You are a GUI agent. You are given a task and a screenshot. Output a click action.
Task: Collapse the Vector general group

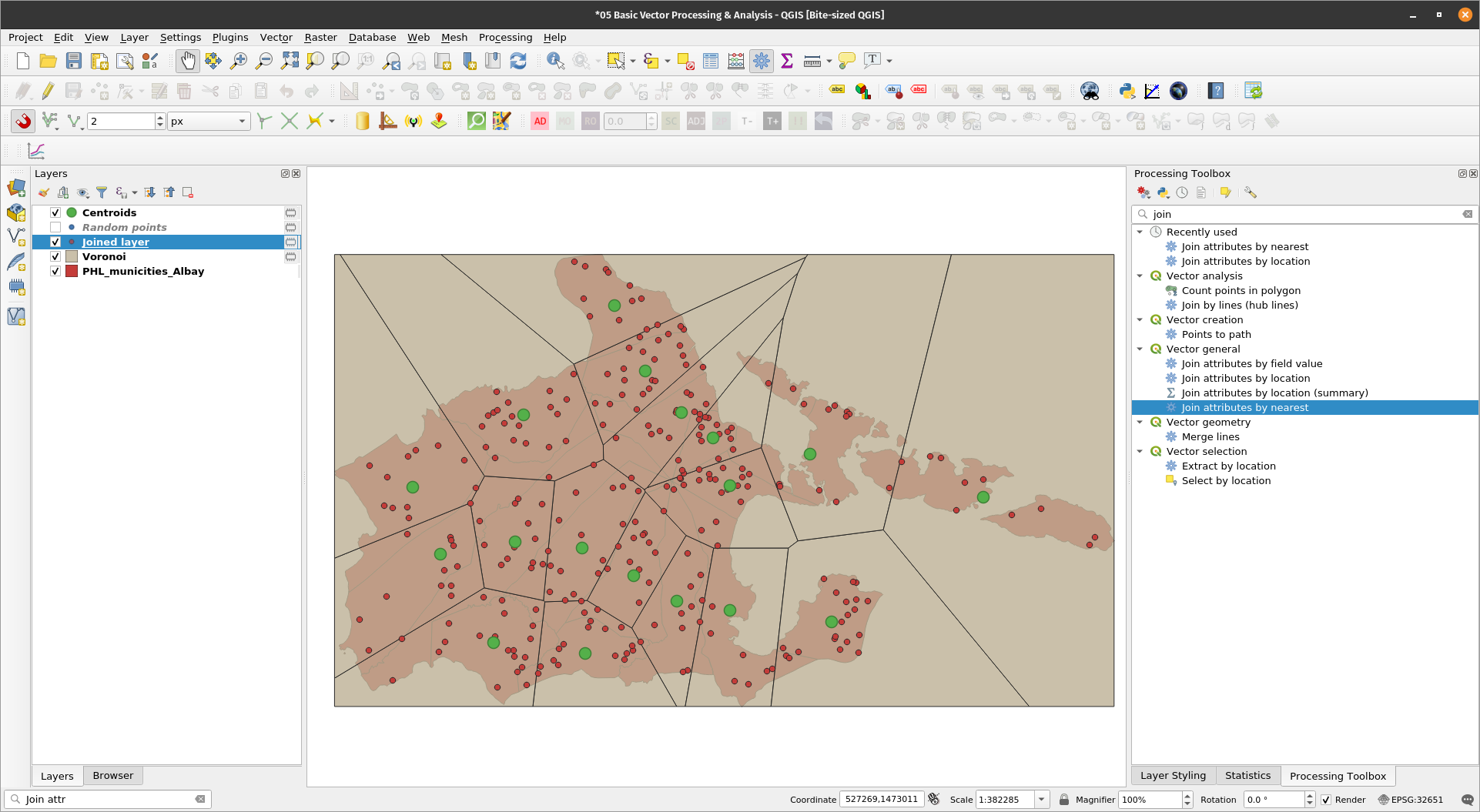pyautogui.click(x=1140, y=349)
